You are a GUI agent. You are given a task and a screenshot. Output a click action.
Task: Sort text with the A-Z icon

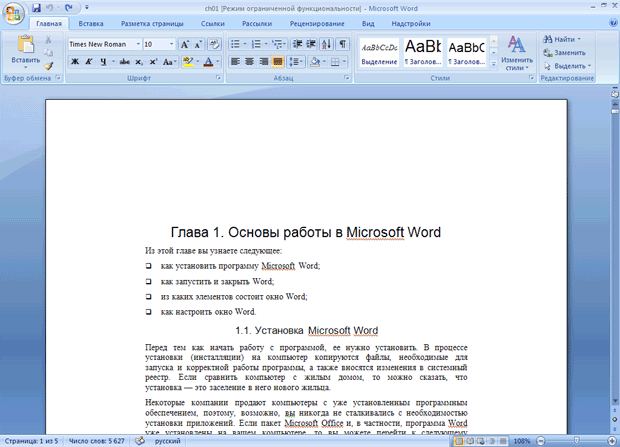pyautogui.click(x=327, y=44)
